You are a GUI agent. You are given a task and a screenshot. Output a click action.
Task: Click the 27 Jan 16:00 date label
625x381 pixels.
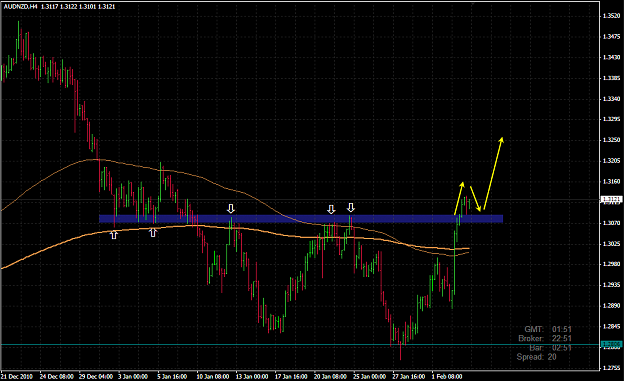[409, 376]
